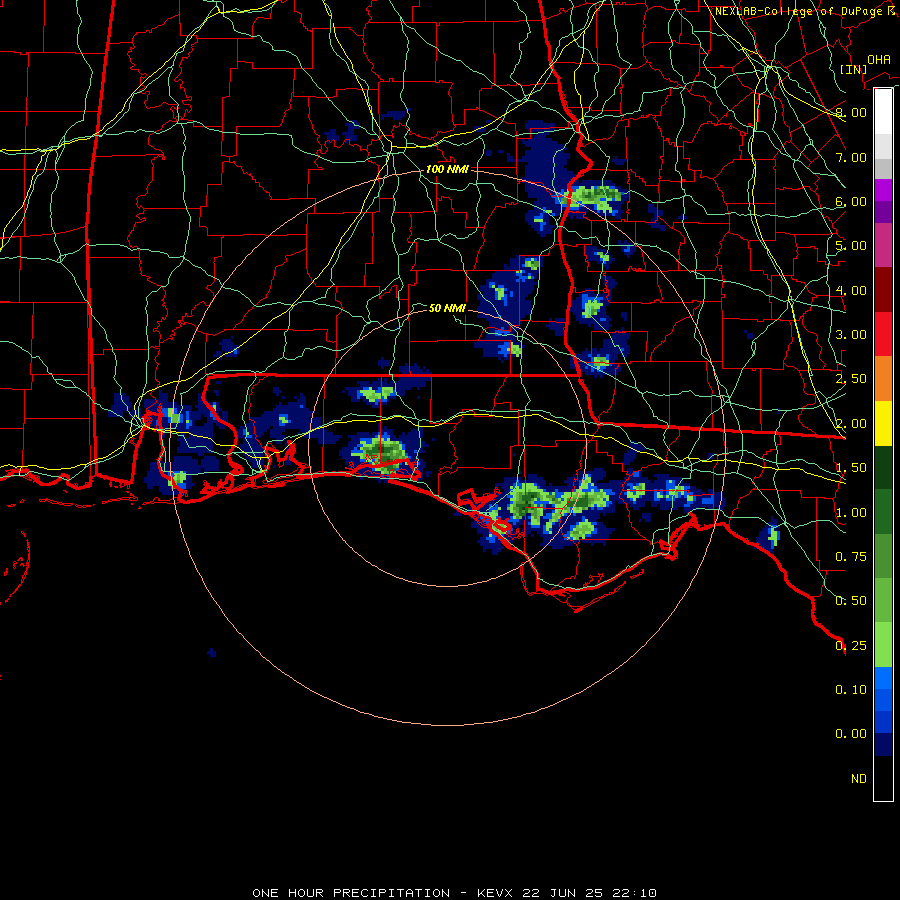The height and width of the screenshot is (900, 900).
Task: Select the dark red swatch beside 4.00
Action: [883, 290]
